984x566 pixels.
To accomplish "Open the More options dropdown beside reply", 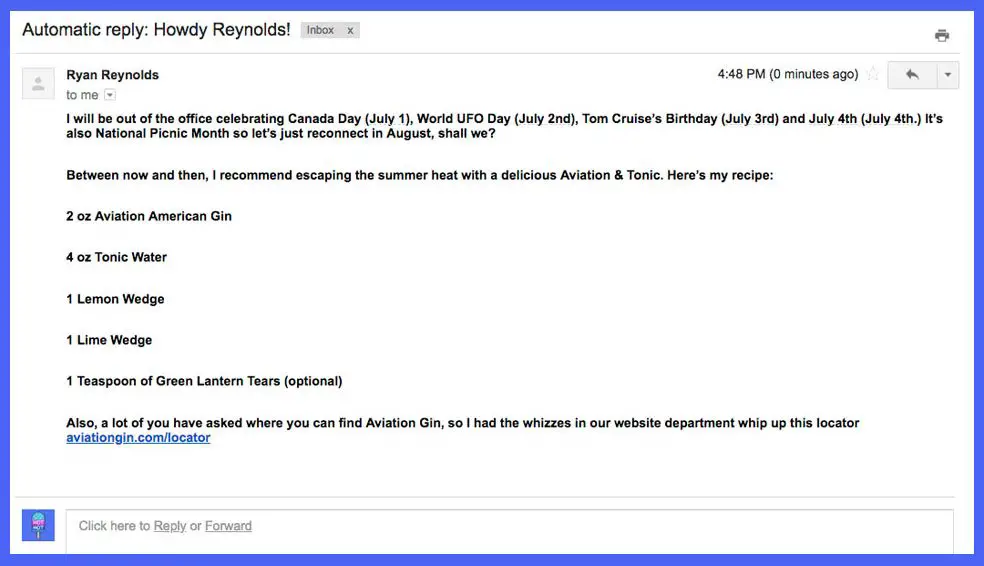I will pos(948,75).
